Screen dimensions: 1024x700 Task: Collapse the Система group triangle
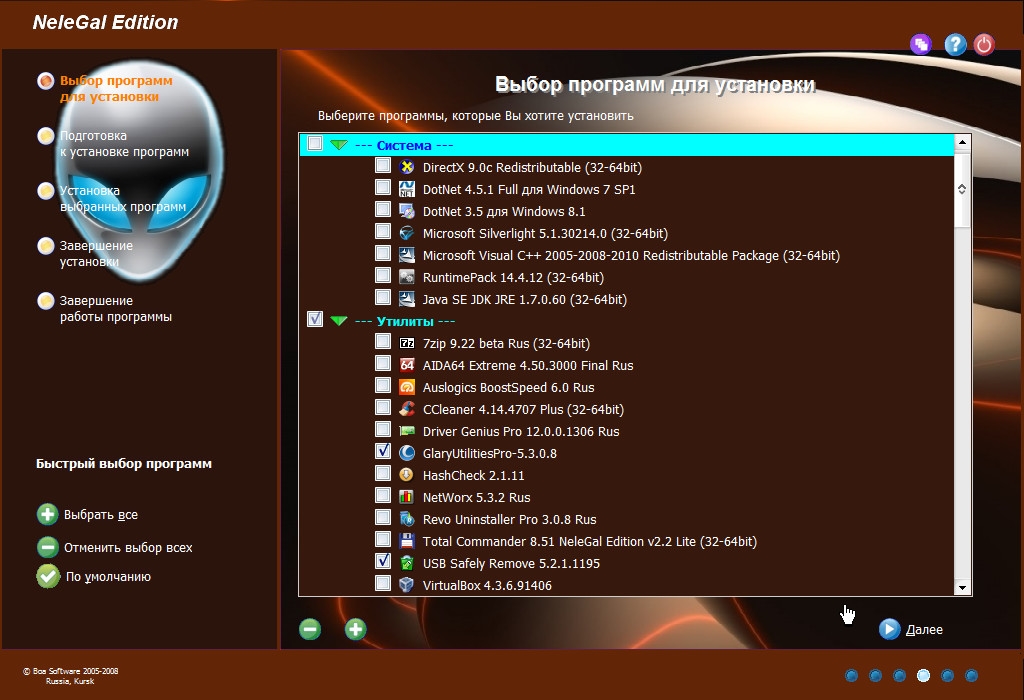[339, 145]
